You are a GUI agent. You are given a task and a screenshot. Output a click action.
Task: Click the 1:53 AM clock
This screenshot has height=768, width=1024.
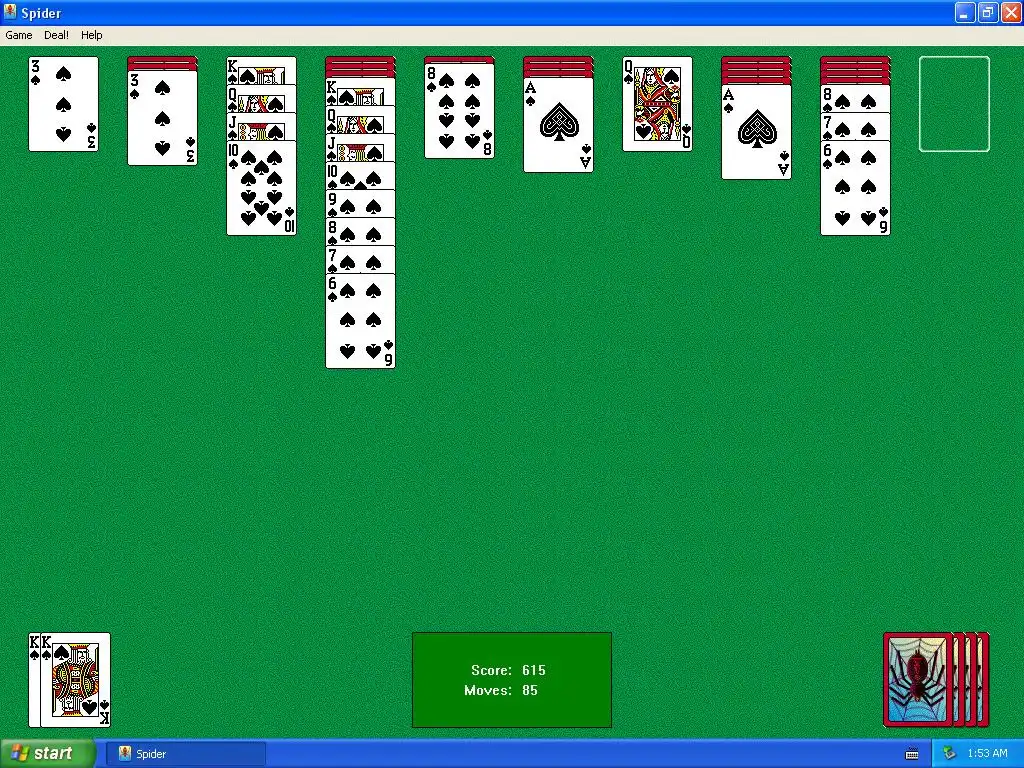pos(987,754)
